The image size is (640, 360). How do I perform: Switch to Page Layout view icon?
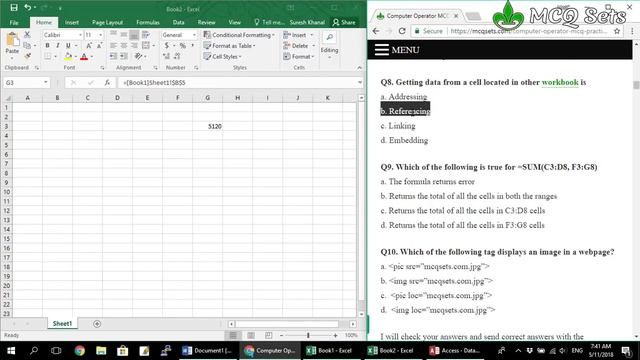251,335
